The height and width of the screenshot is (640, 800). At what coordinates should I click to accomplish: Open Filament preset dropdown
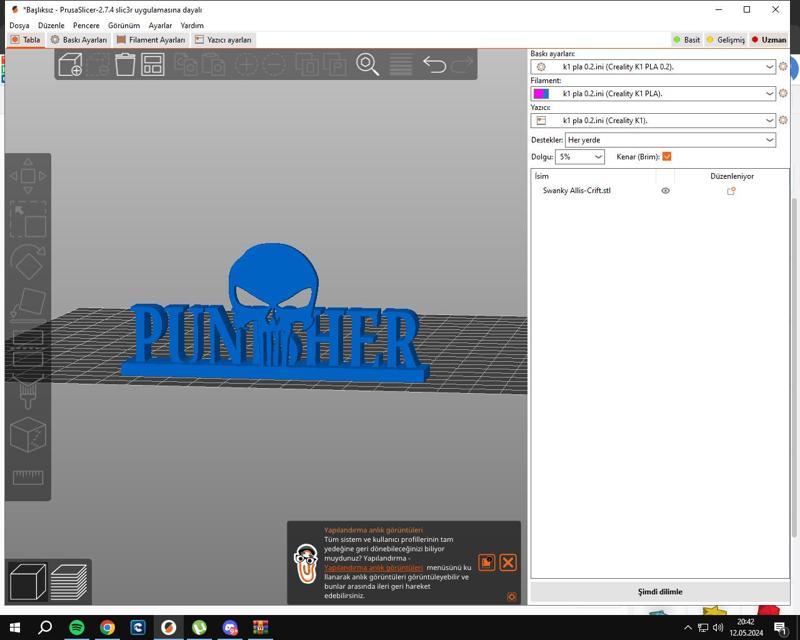(x=653, y=93)
